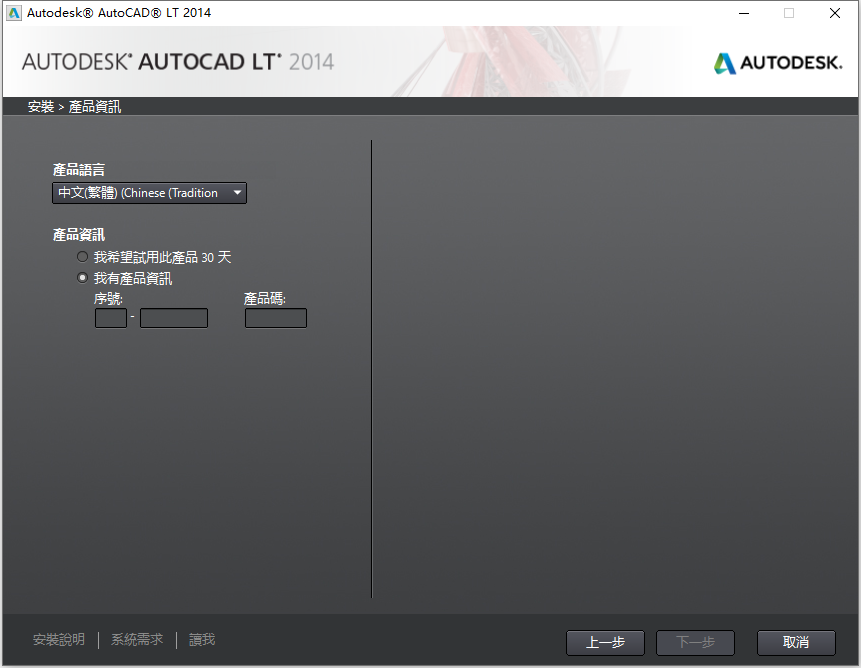The image size is (861, 668).
Task: Click the AutoCAD LT title bar app icon
Action: [x=14, y=13]
